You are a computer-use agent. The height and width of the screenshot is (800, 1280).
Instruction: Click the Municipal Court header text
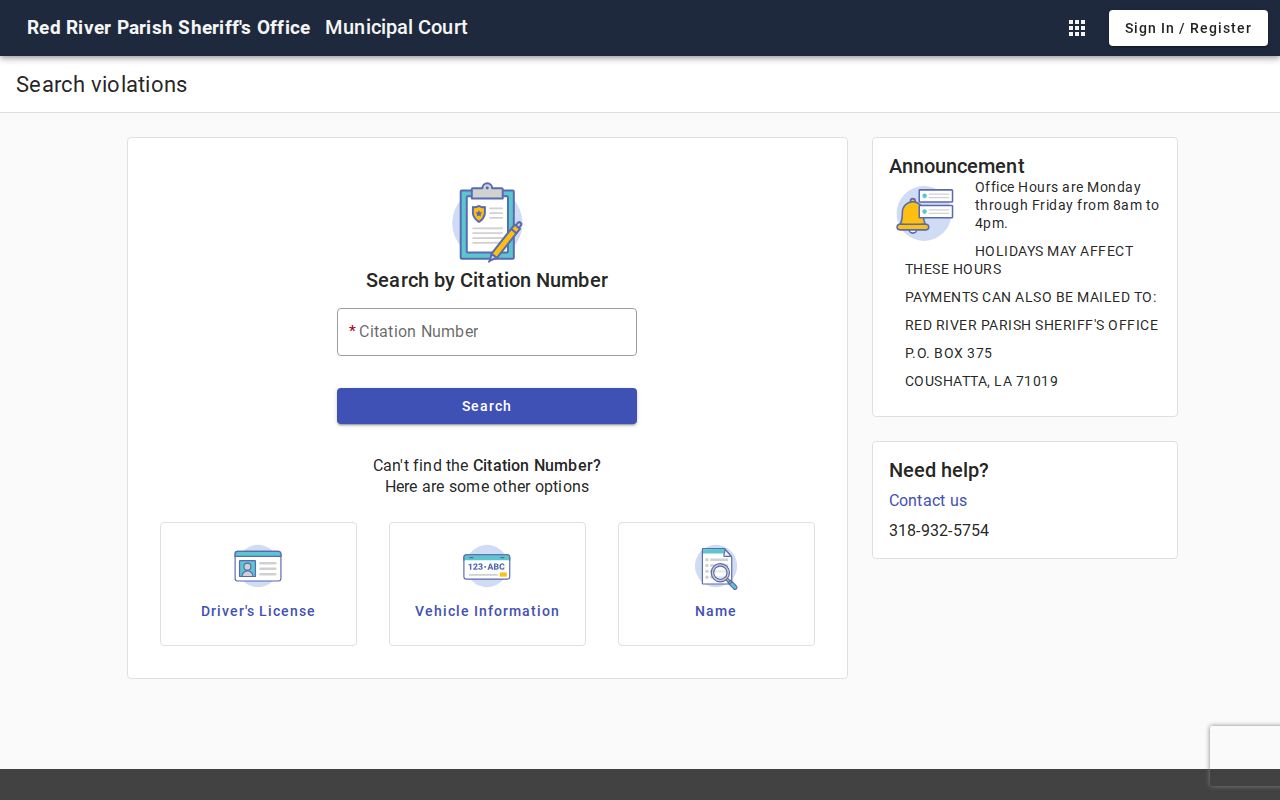click(x=396, y=28)
